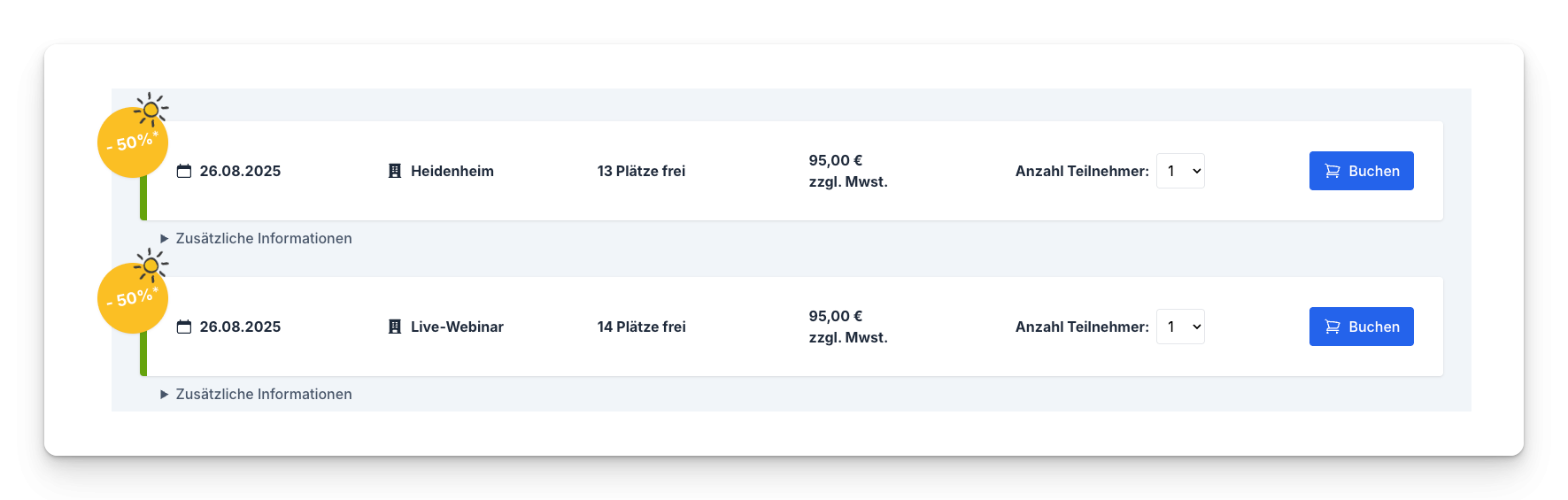
Task: Click the building icon beside Live-Webinar
Action: pos(395,327)
